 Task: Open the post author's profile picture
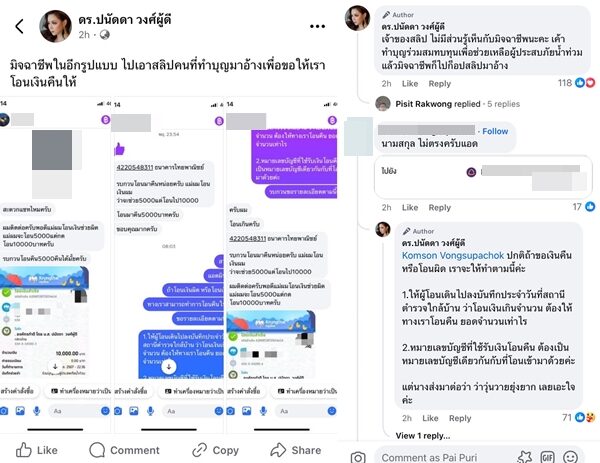click(x=55, y=26)
